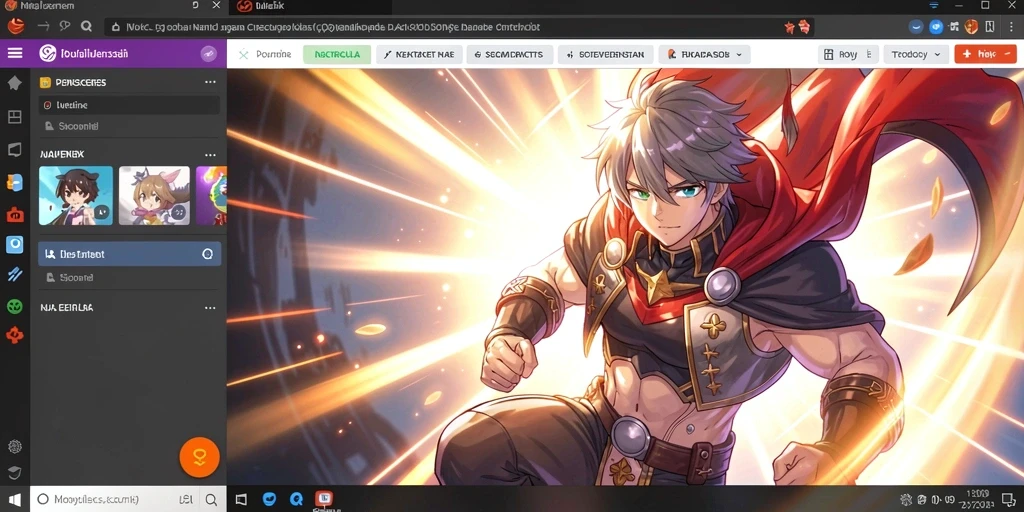This screenshot has height=512, width=1024.
Task: Click the home icon in left sidebar
Action: (x=14, y=83)
